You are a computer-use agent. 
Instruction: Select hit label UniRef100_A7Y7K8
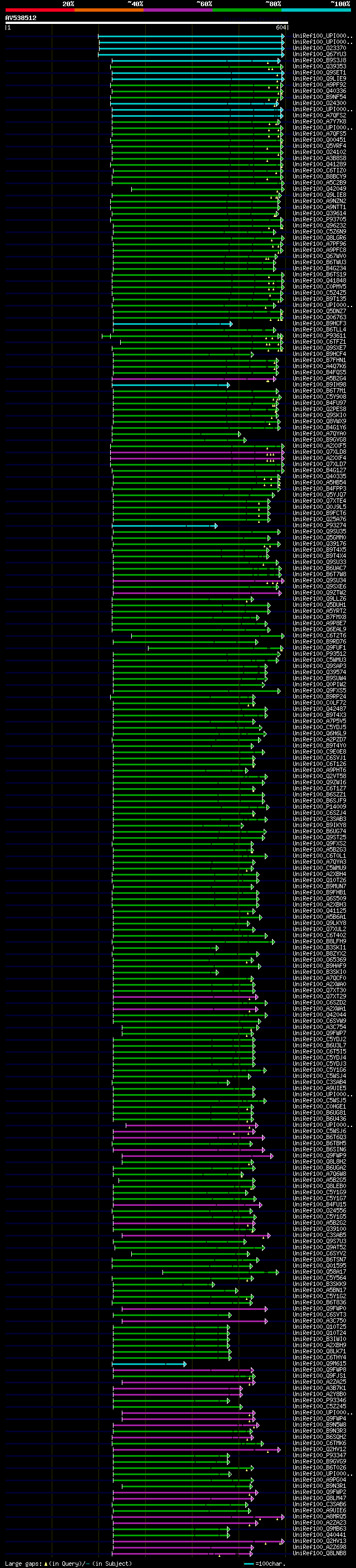[x=319, y=122]
